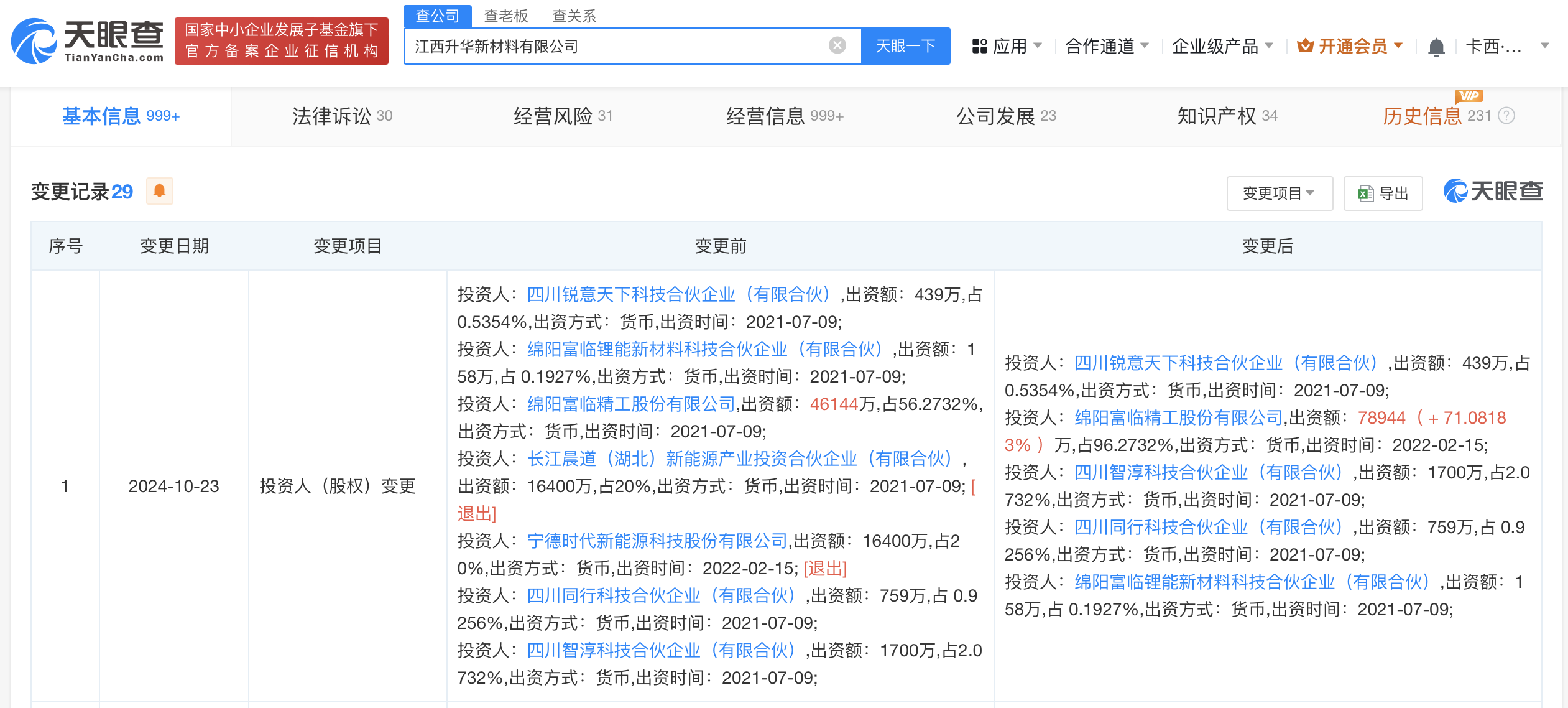Click into the company search input field
Image resolution: width=1568 pixels, height=708 pixels.
tap(616, 46)
